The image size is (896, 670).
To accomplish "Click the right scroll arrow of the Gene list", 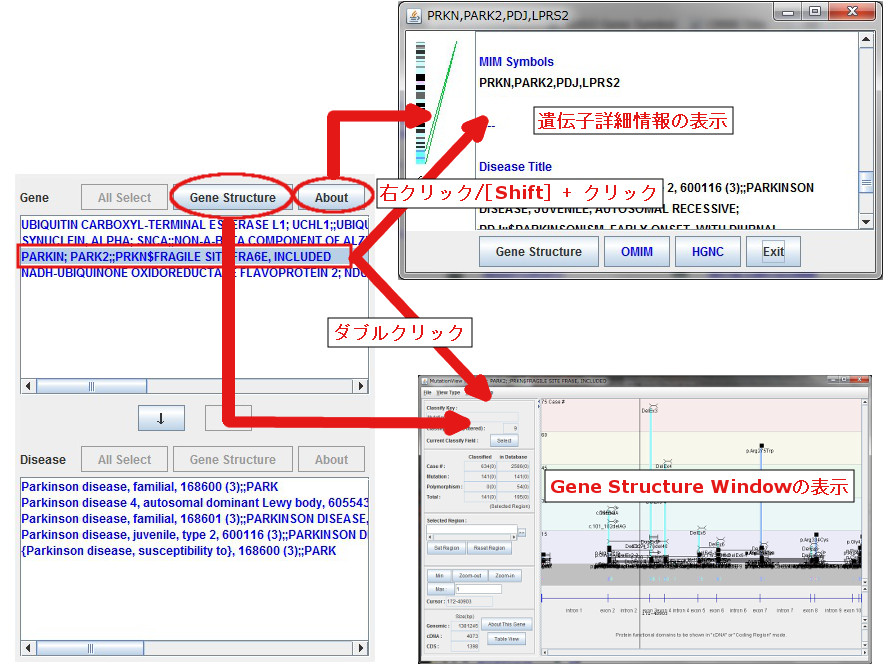I will coord(361,386).
